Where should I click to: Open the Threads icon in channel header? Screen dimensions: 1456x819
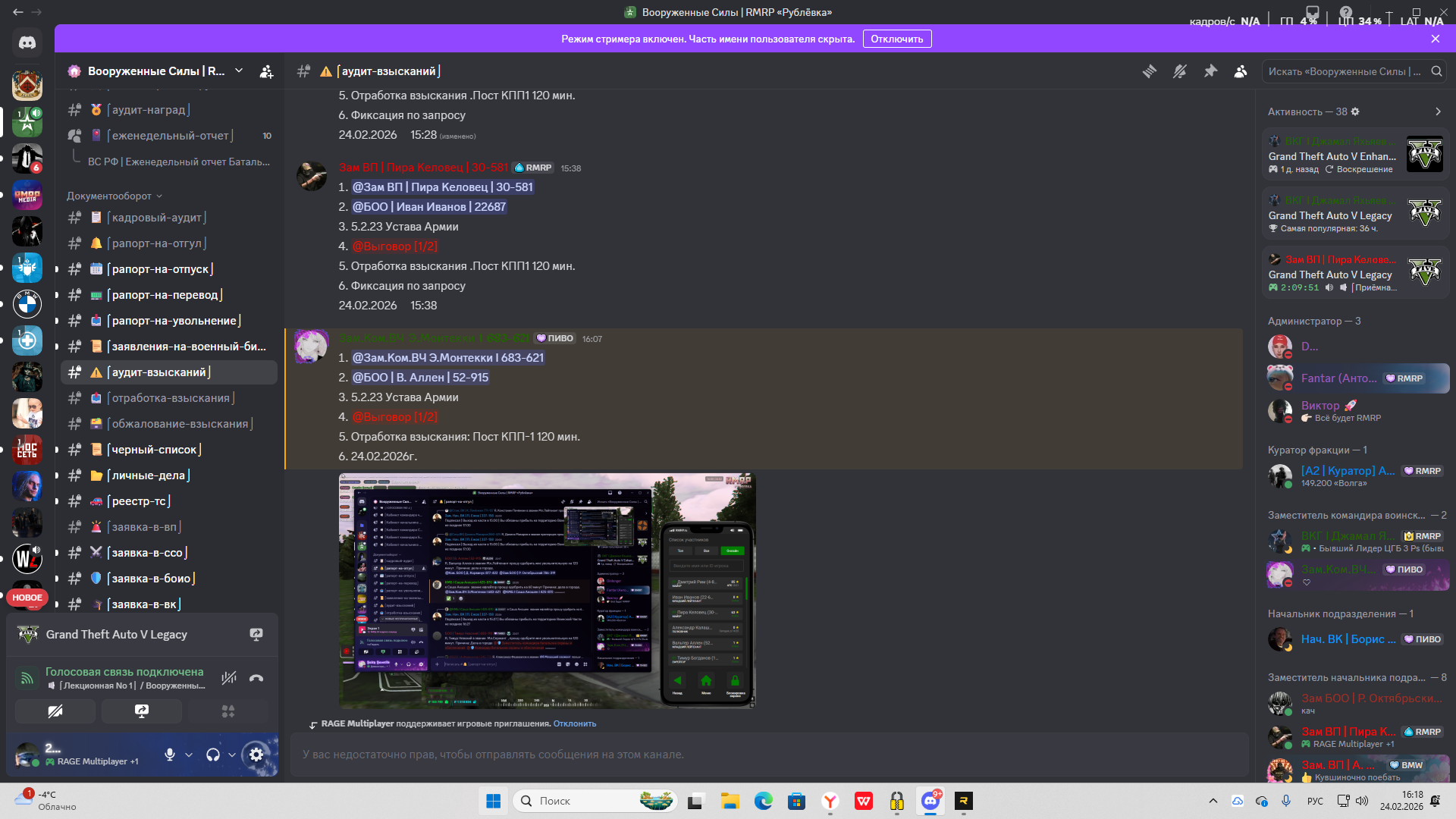click(x=1150, y=71)
